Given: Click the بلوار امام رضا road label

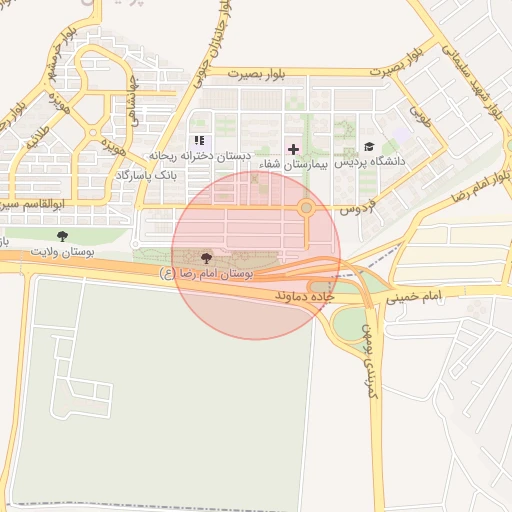Looking at the screenshot, I should [481, 186].
